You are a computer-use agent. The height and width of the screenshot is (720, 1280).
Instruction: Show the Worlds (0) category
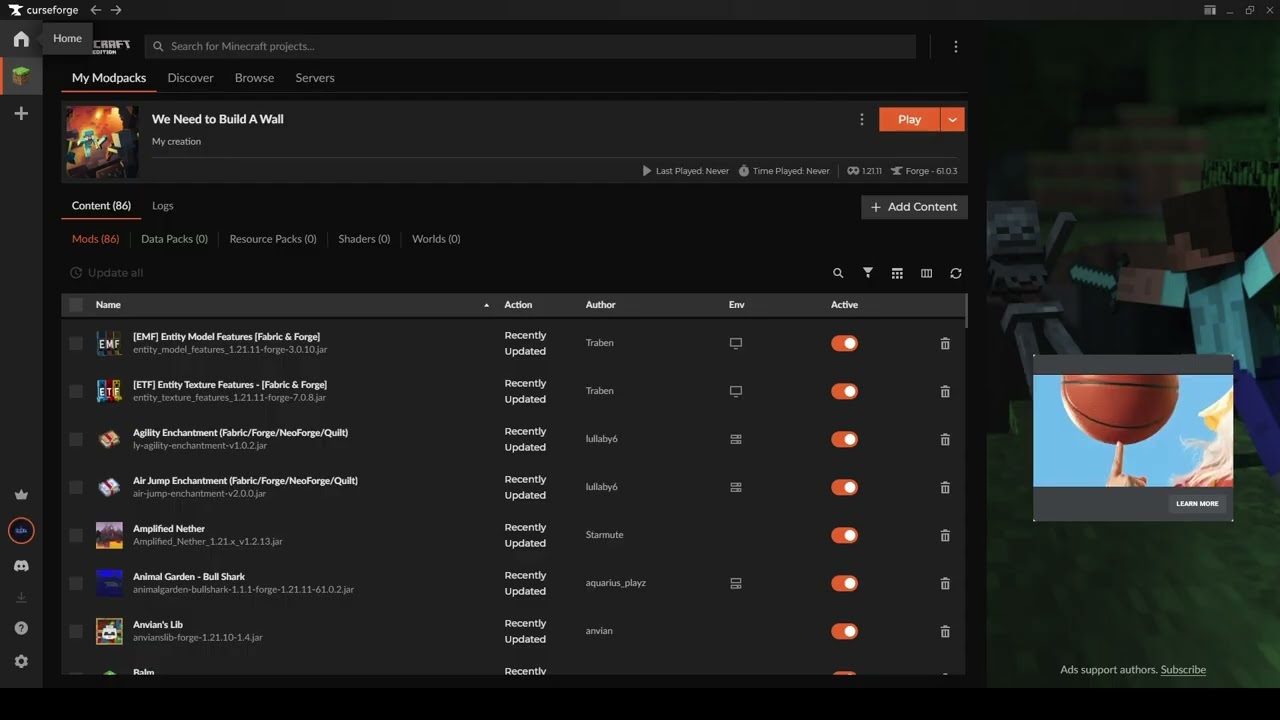coord(436,239)
